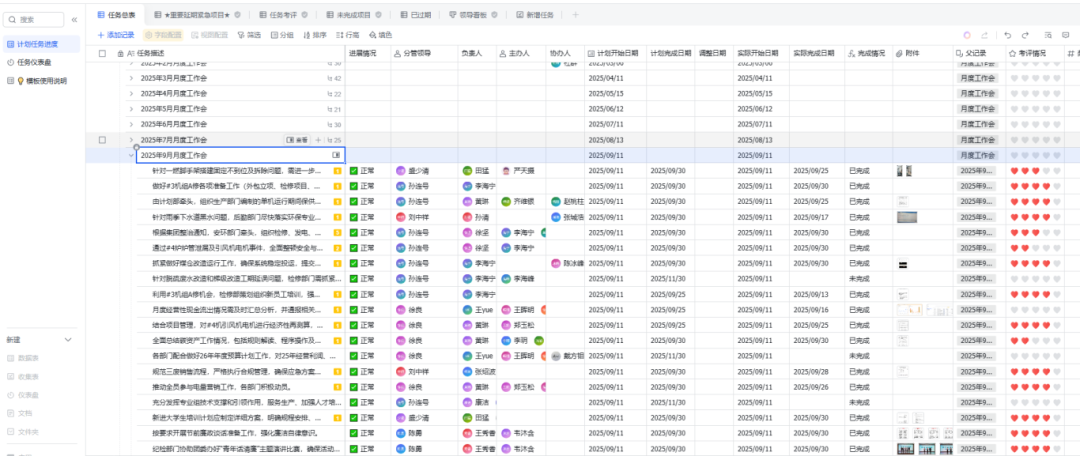Screen dimensions: 1080x456
Task: Open the row height (行高) option
Action: click(x=347, y=35)
